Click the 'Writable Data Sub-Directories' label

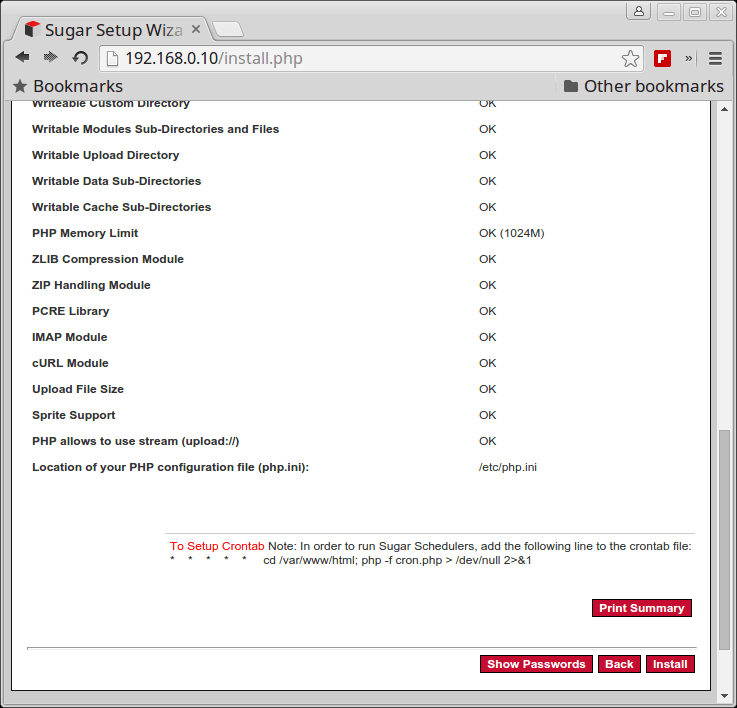coord(116,181)
